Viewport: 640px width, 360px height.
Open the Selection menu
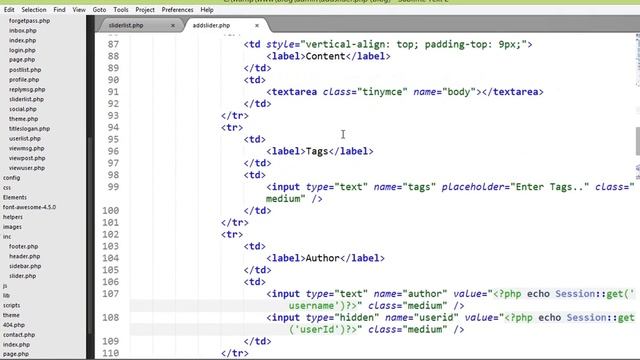pyautogui.click(x=33, y=9)
